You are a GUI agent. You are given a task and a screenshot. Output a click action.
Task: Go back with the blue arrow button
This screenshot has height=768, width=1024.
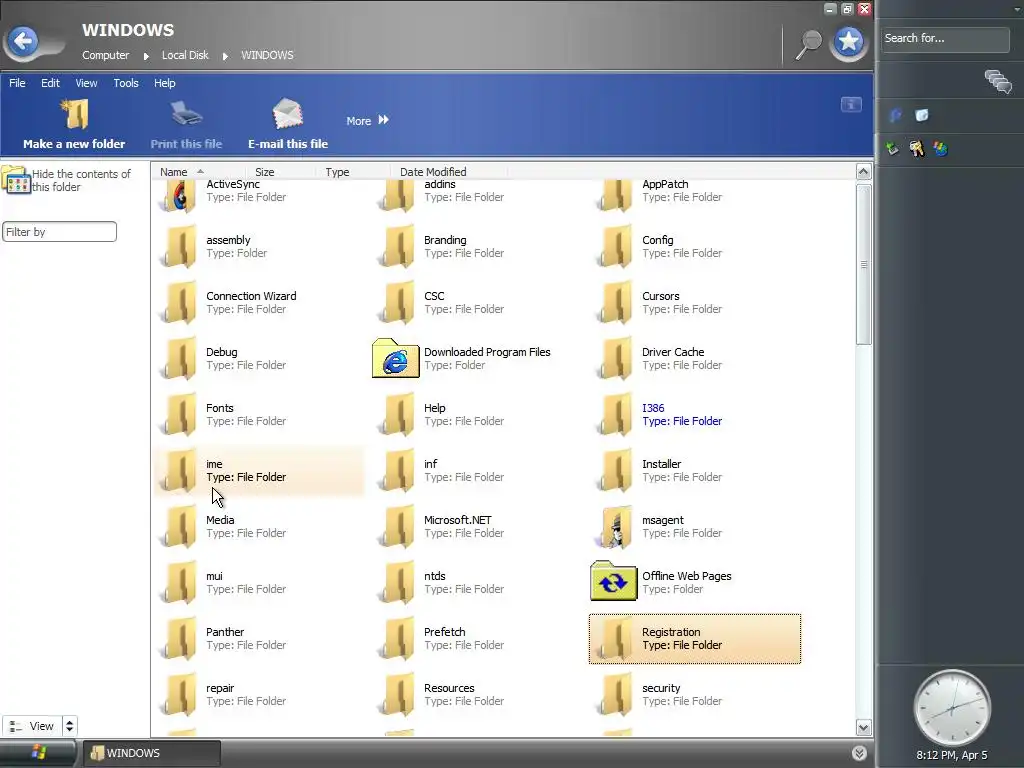(24, 41)
